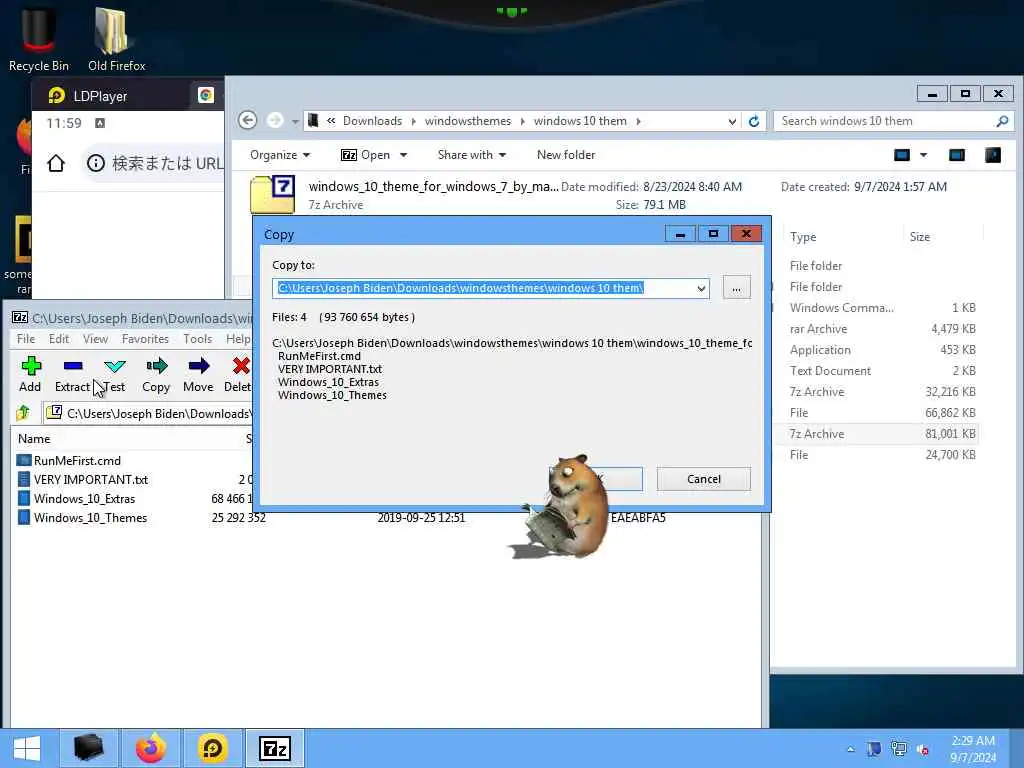Open the Favorites menu in 7-Zip
This screenshot has height=768, width=1024.
[145, 339]
